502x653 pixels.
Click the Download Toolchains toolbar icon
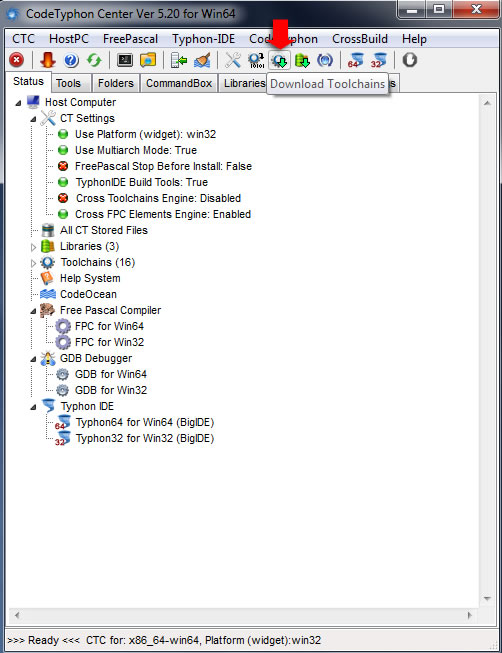click(280, 60)
